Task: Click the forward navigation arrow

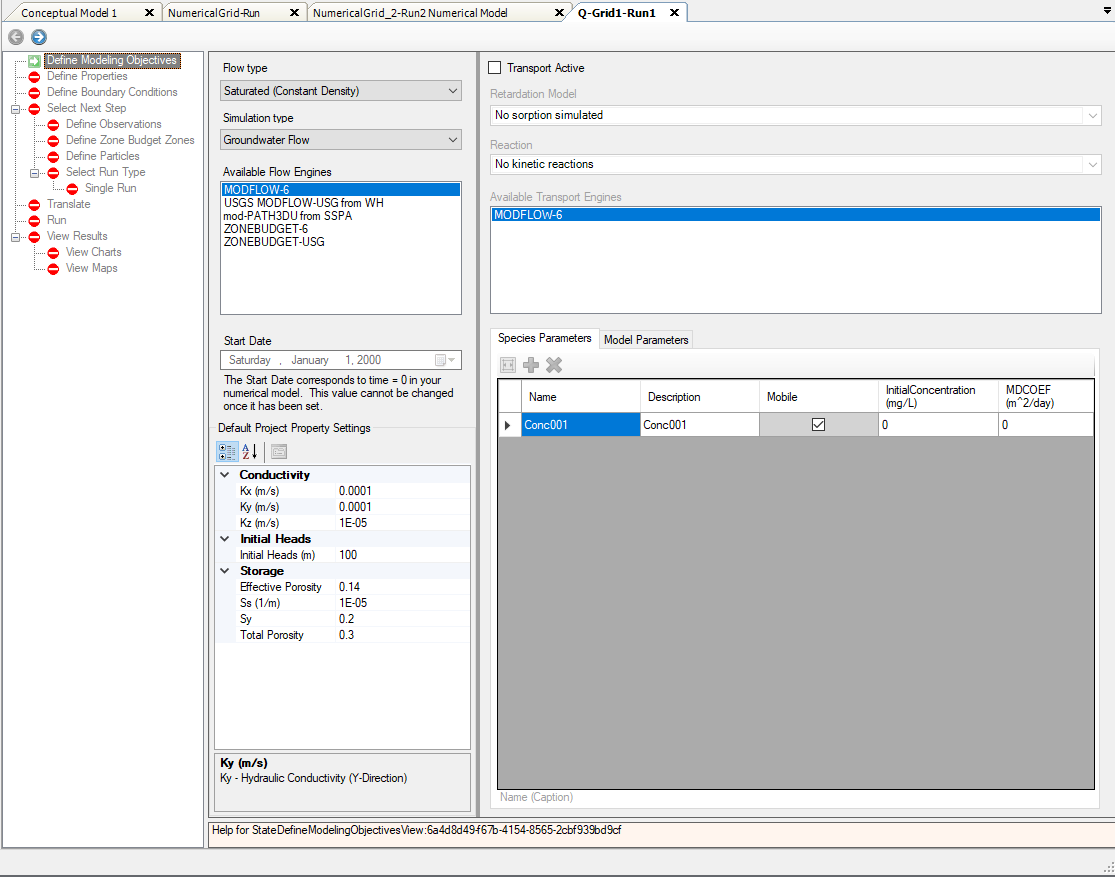Action: [x=38, y=37]
